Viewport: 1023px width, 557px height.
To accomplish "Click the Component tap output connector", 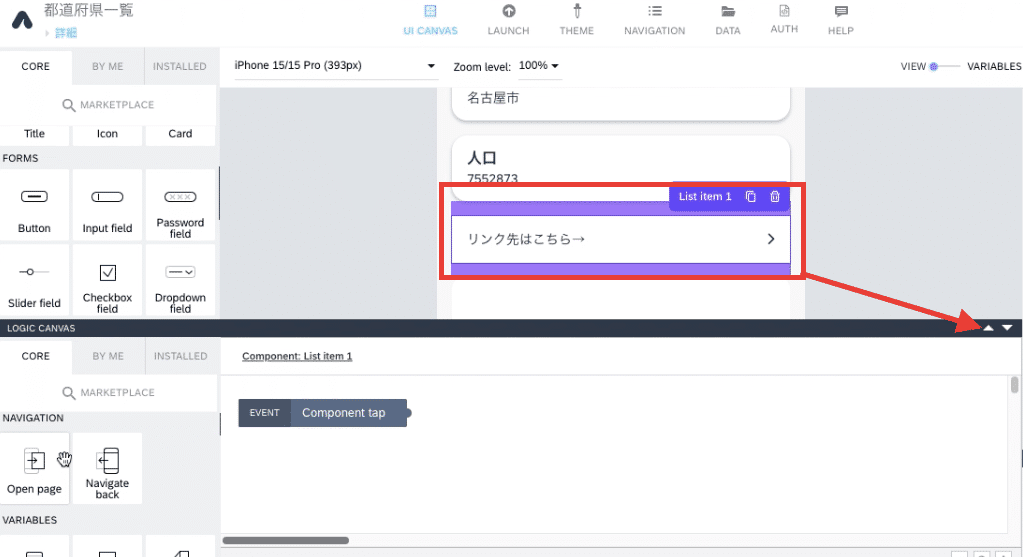I will (409, 413).
